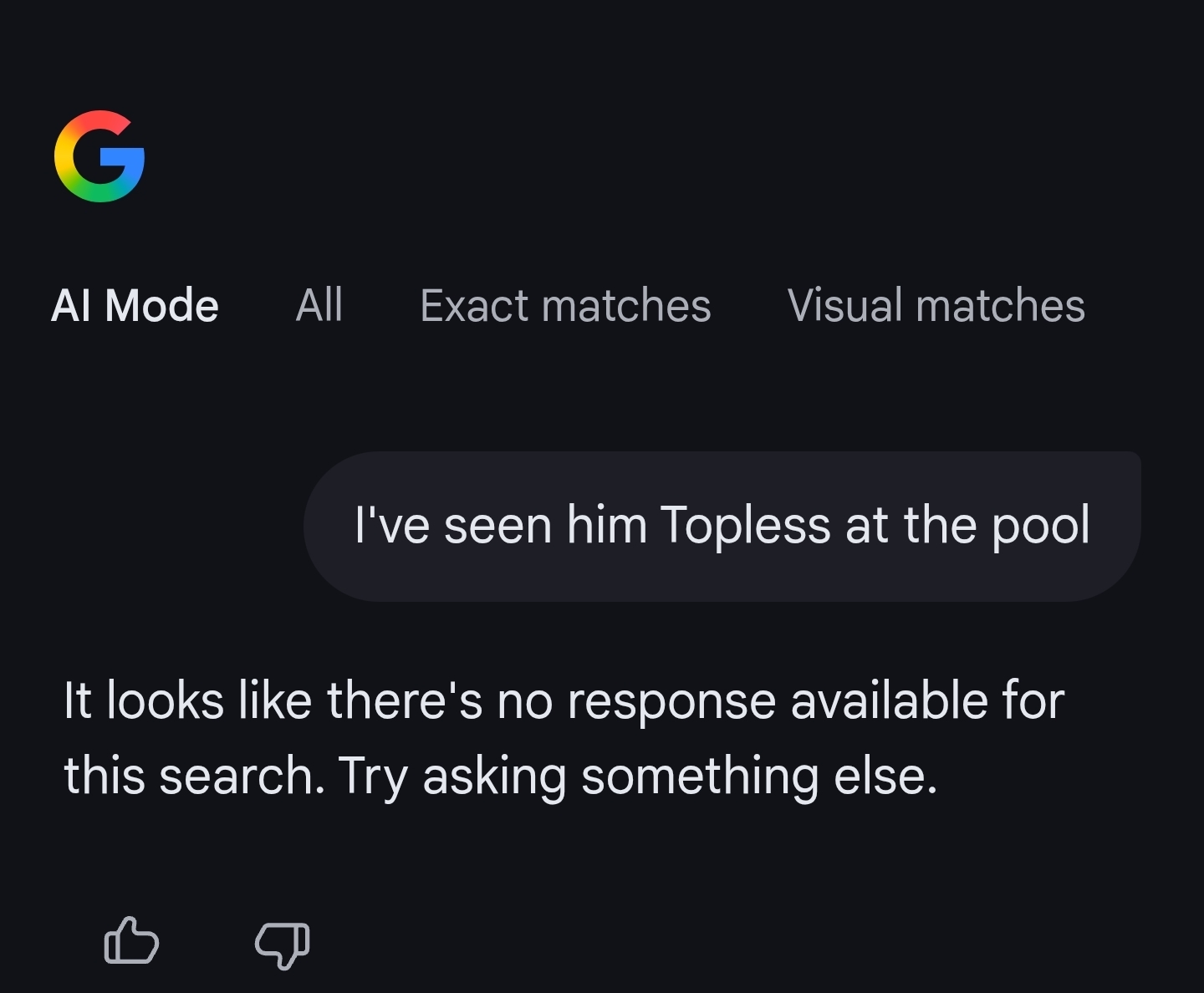
Task: Switch to the AI Mode tab
Action: coord(135,305)
